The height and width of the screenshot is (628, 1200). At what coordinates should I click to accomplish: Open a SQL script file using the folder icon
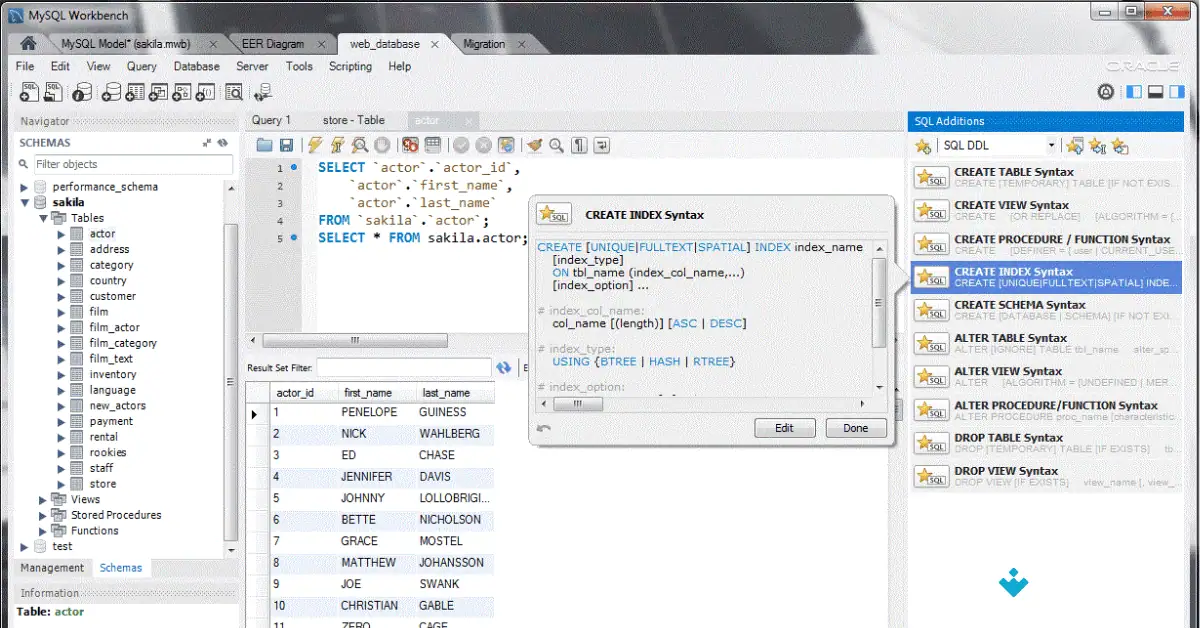[x=266, y=144]
